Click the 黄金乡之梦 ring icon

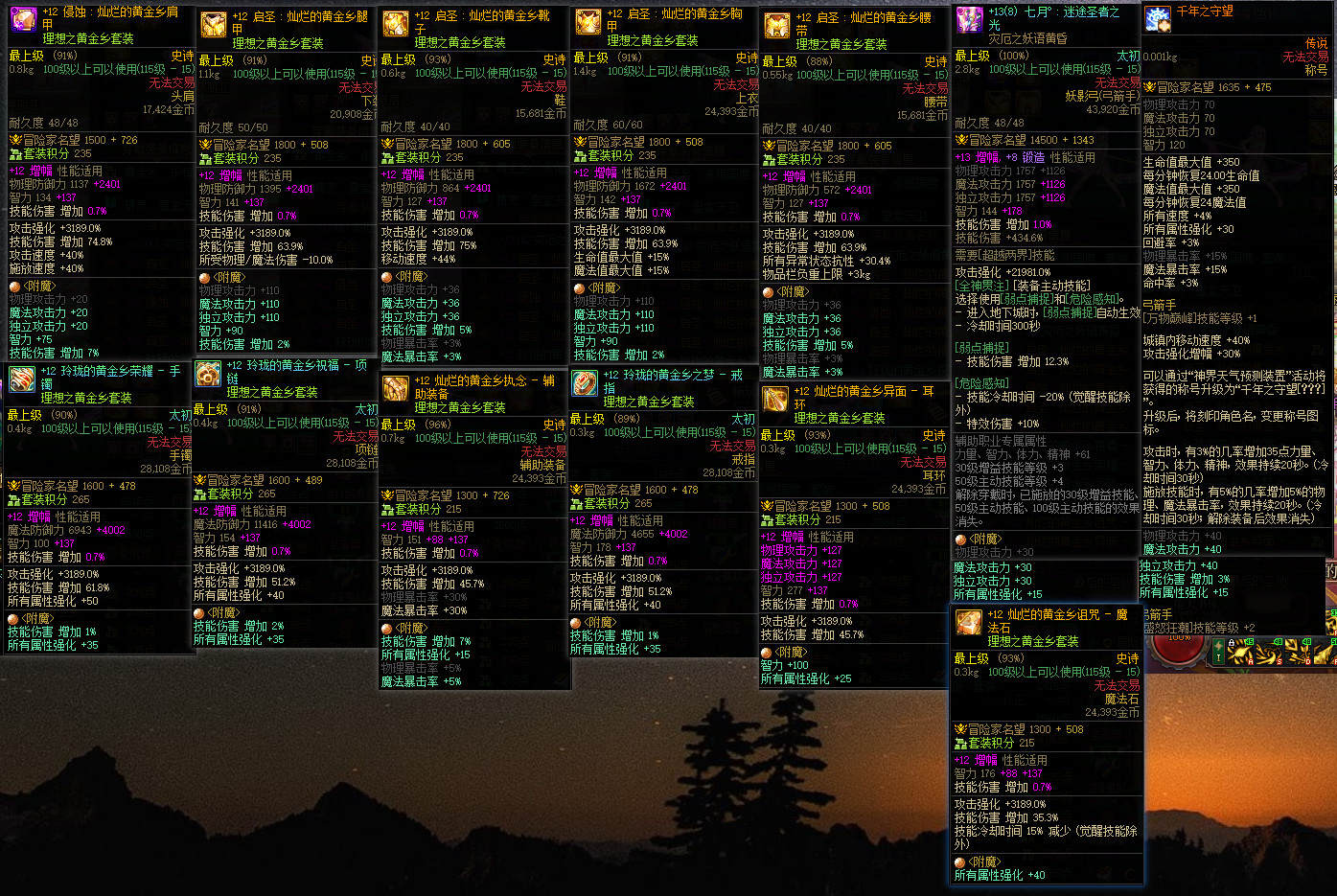tap(585, 383)
